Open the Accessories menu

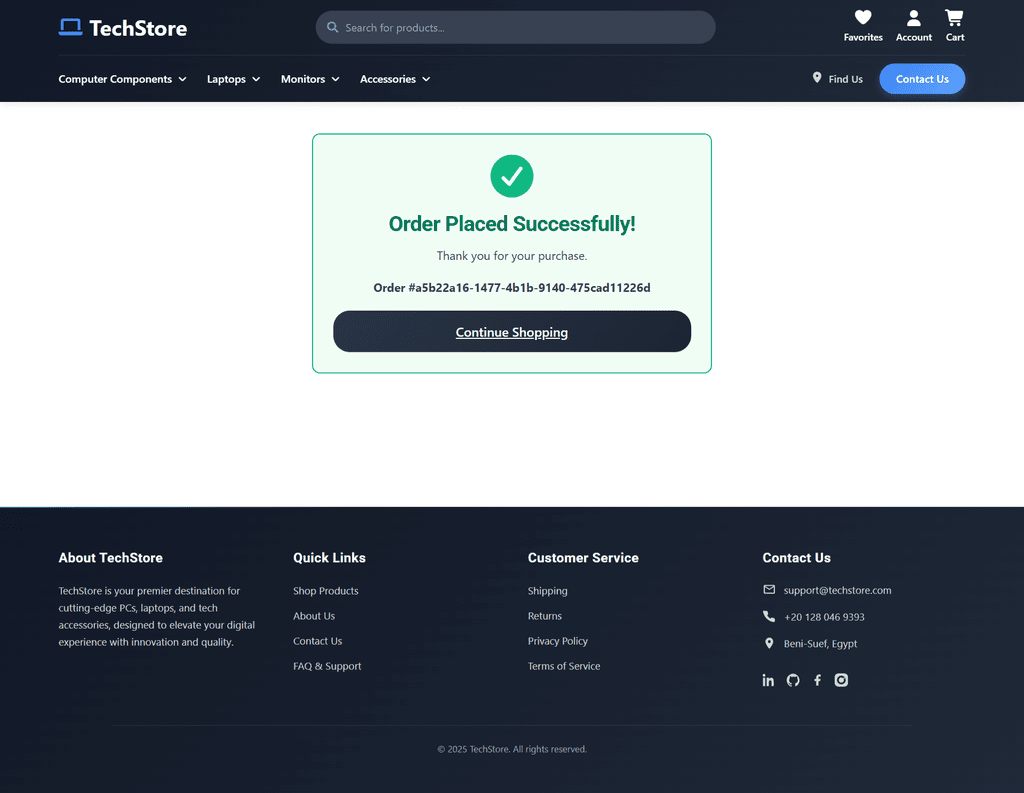(395, 79)
